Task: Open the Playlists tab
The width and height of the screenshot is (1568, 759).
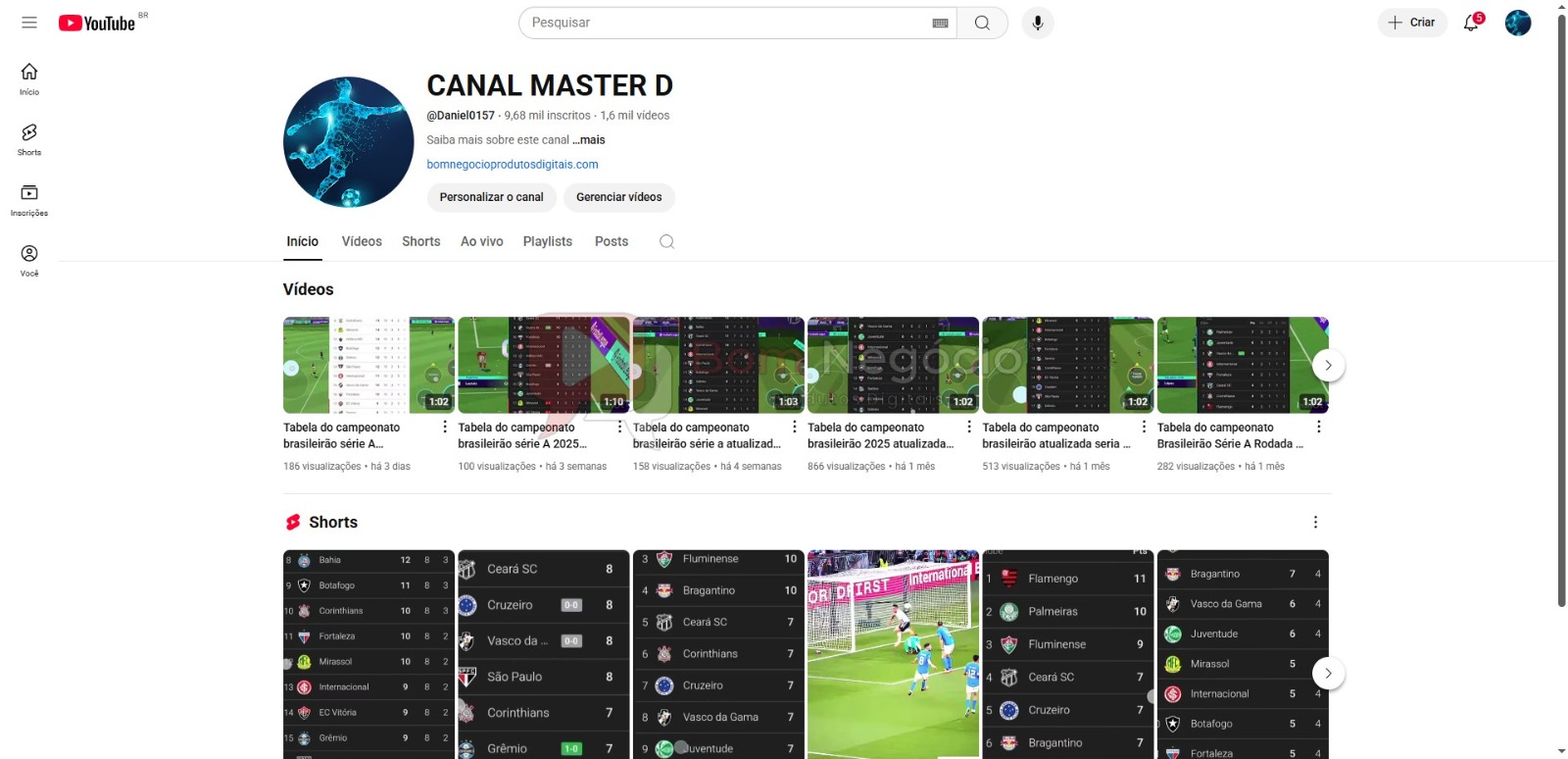Action: pos(548,241)
